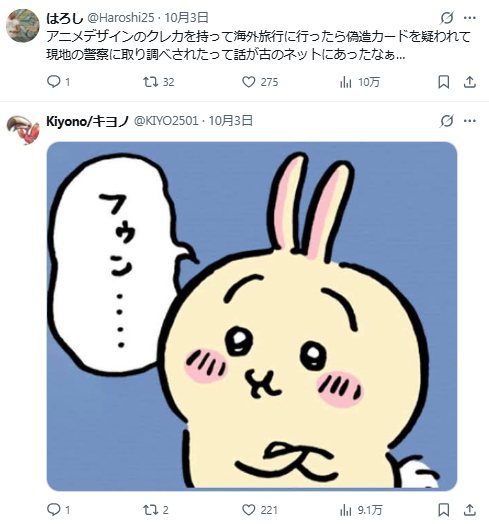Image resolution: width=489 pixels, height=524 pixels.
Task: Open the Kiyono/キヨノ display name link
Action: tap(88, 121)
